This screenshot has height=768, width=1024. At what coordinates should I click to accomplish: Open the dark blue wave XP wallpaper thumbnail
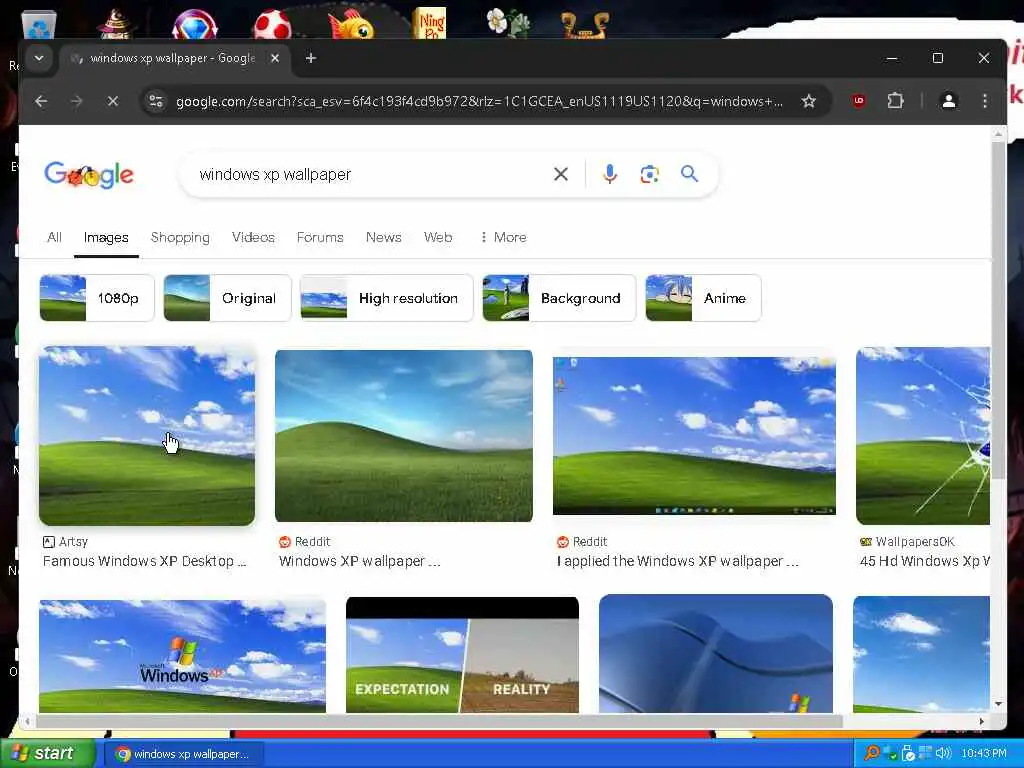point(716,653)
